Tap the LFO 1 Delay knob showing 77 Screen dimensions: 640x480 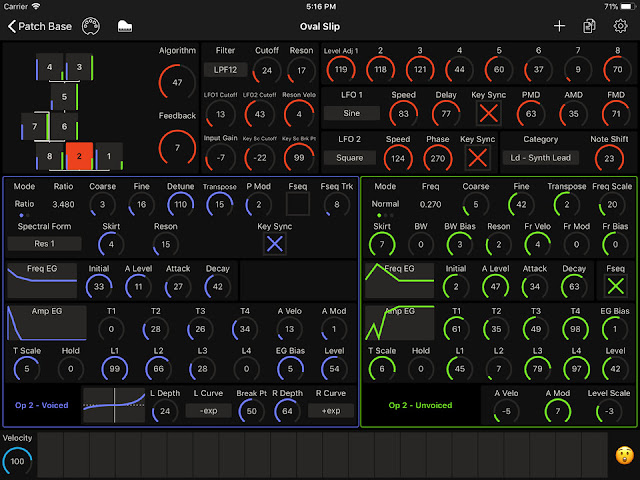pos(446,114)
